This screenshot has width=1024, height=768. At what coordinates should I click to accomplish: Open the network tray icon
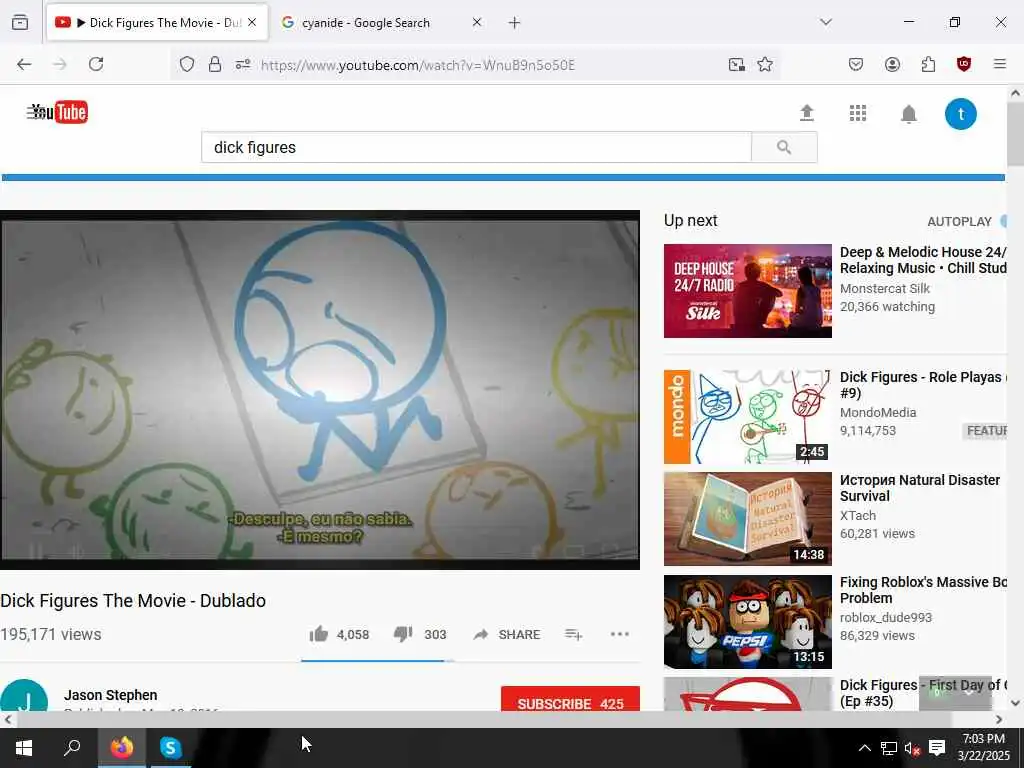[888, 748]
